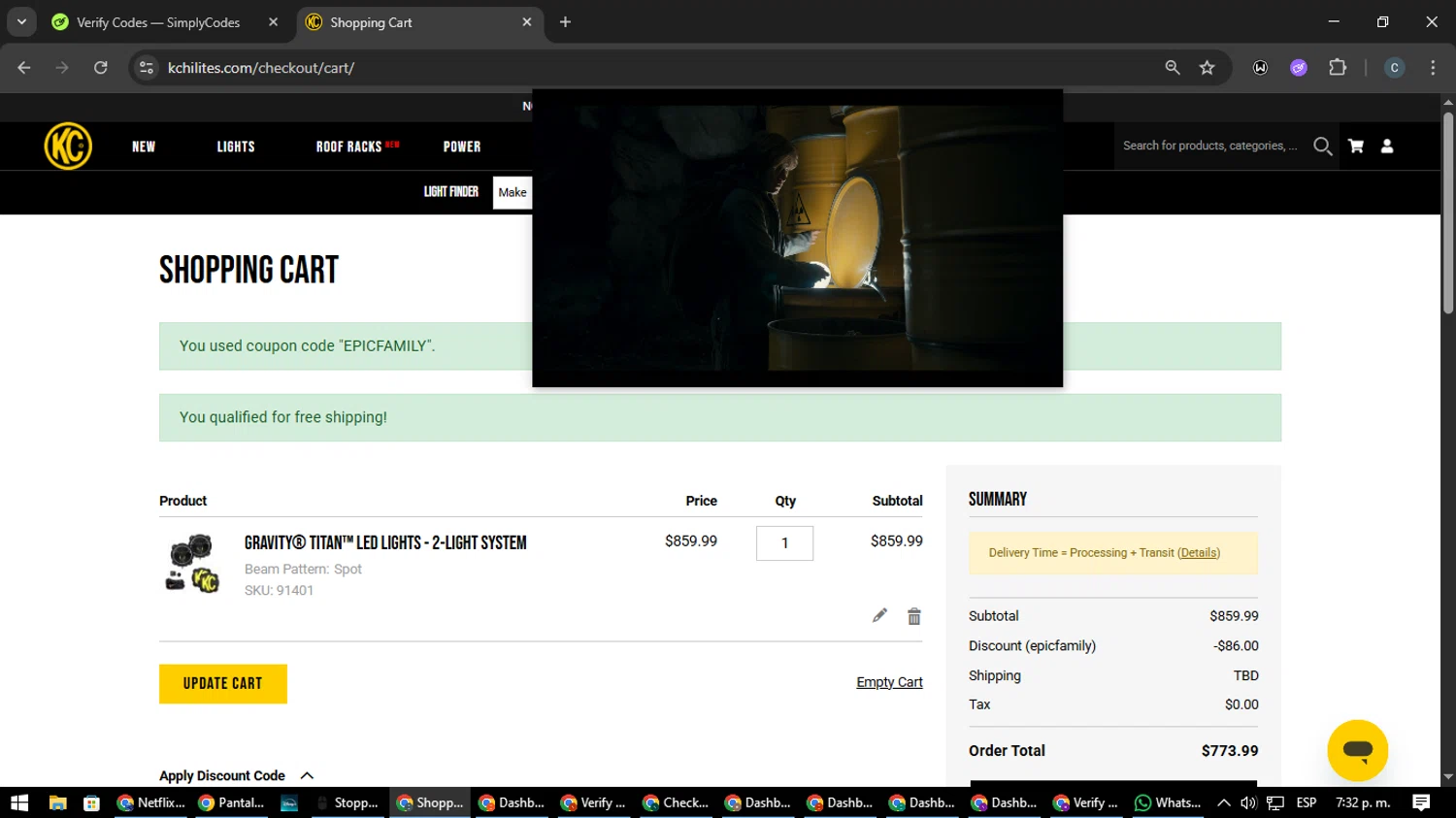Open the notification center icon
The image size is (1456, 818).
(1421, 802)
